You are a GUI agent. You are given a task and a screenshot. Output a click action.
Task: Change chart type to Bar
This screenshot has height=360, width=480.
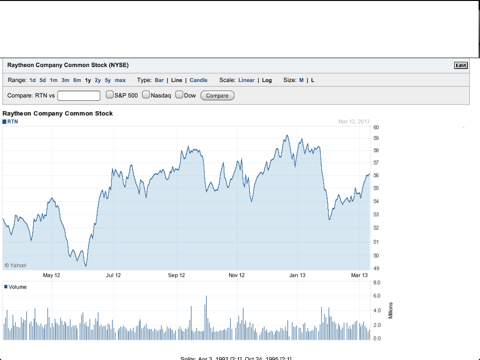(x=159, y=80)
